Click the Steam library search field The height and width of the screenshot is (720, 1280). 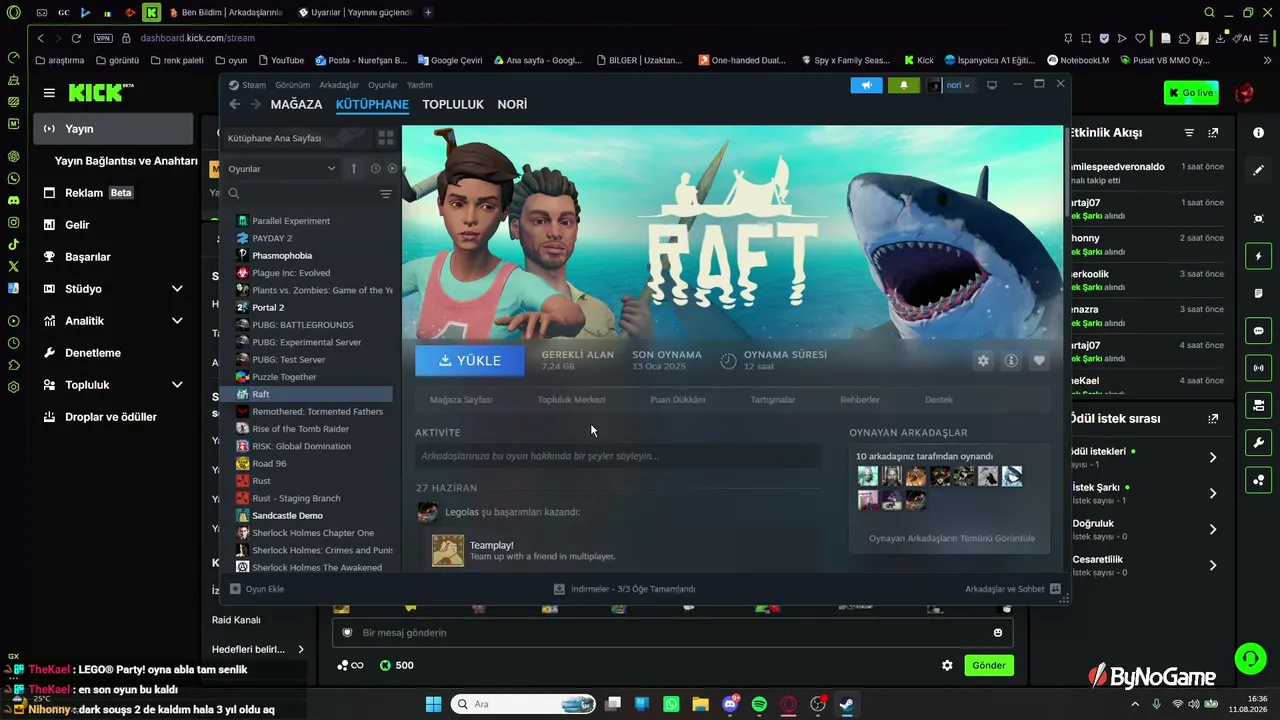pos(300,194)
